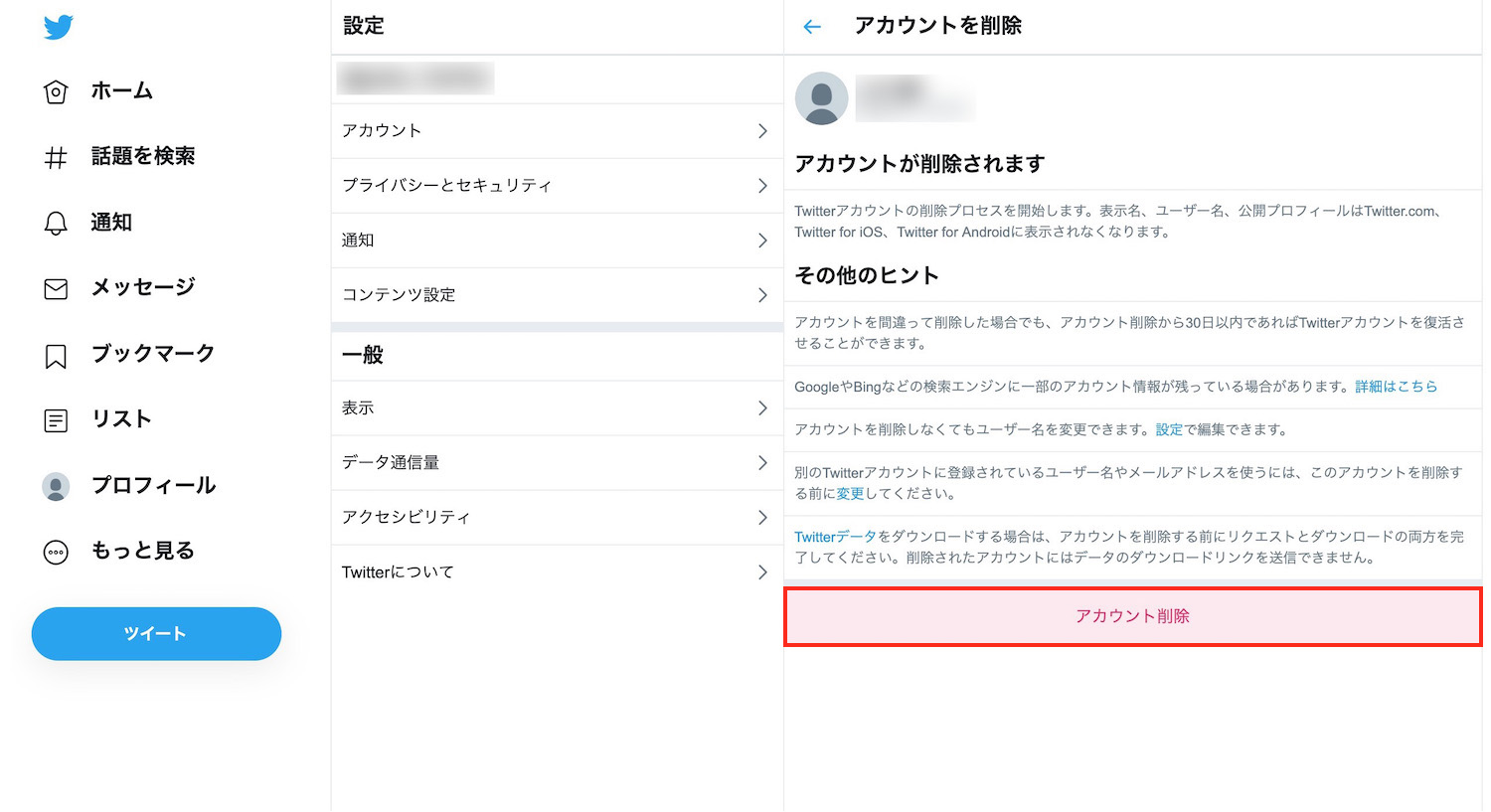Click the プライバシーとセキュリティ label
This screenshot has height=812, width=1491.
point(446,186)
